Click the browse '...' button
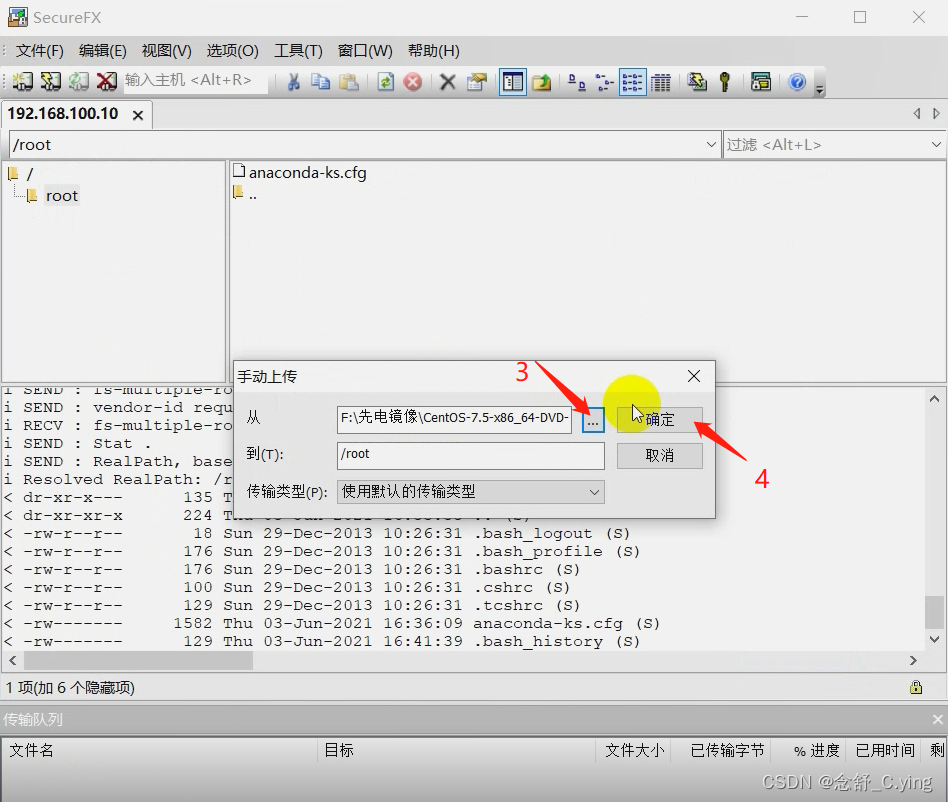The image size is (948, 802). pyautogui.click(x=592, y=419)
